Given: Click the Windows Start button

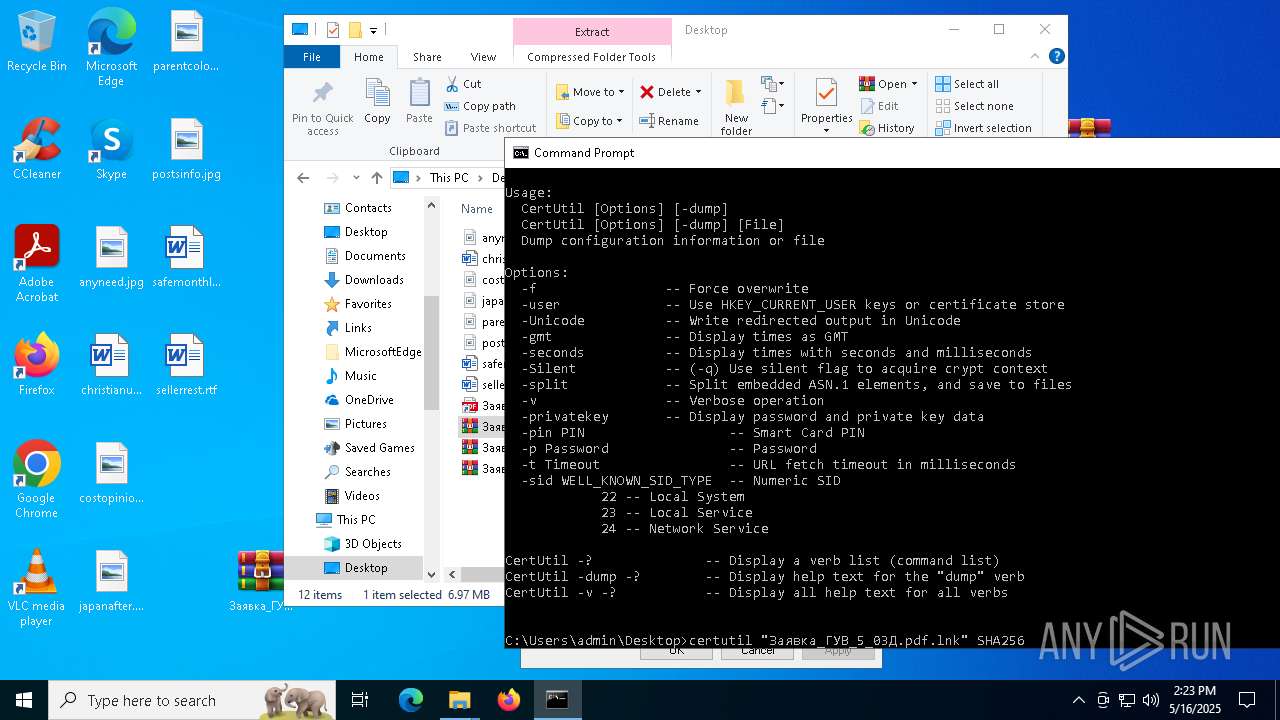Looking at the screenshot, I should (24, 701).
